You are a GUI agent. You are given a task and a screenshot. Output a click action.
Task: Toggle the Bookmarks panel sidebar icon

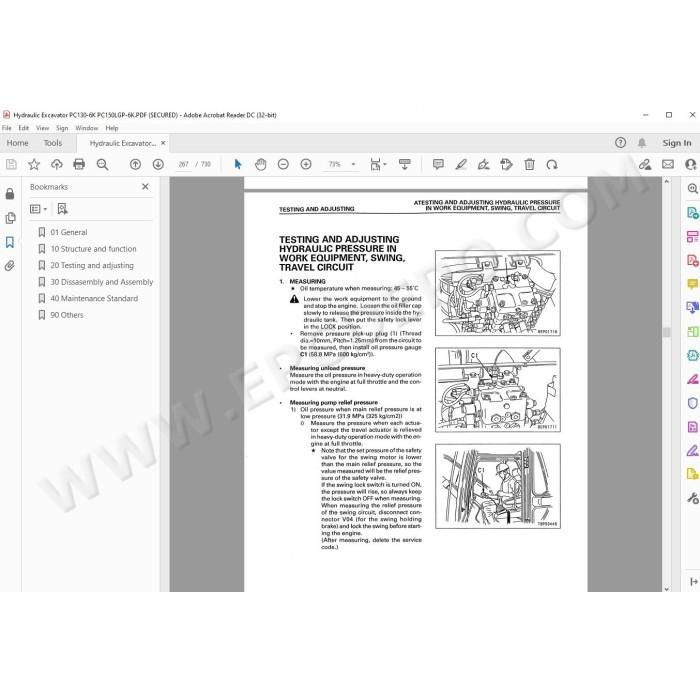click(x=10, y=242)
